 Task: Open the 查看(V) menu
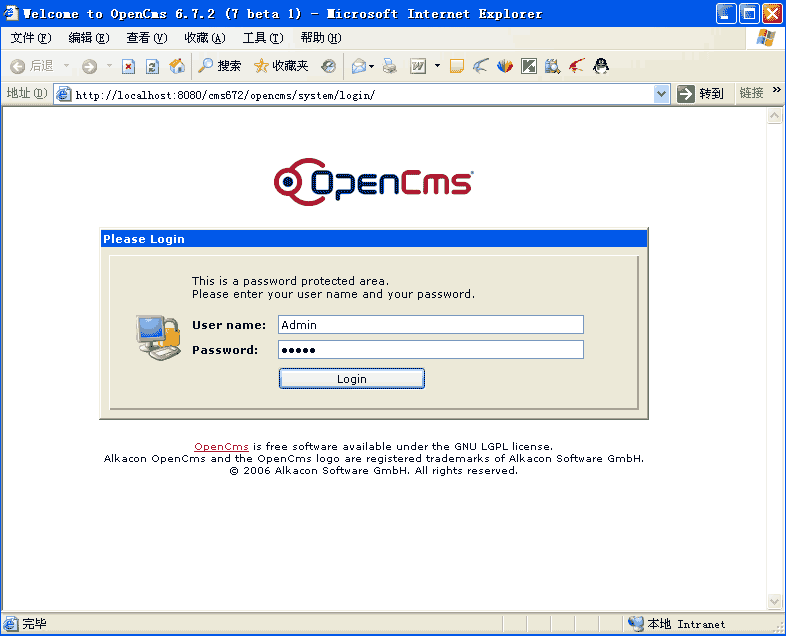146,38
